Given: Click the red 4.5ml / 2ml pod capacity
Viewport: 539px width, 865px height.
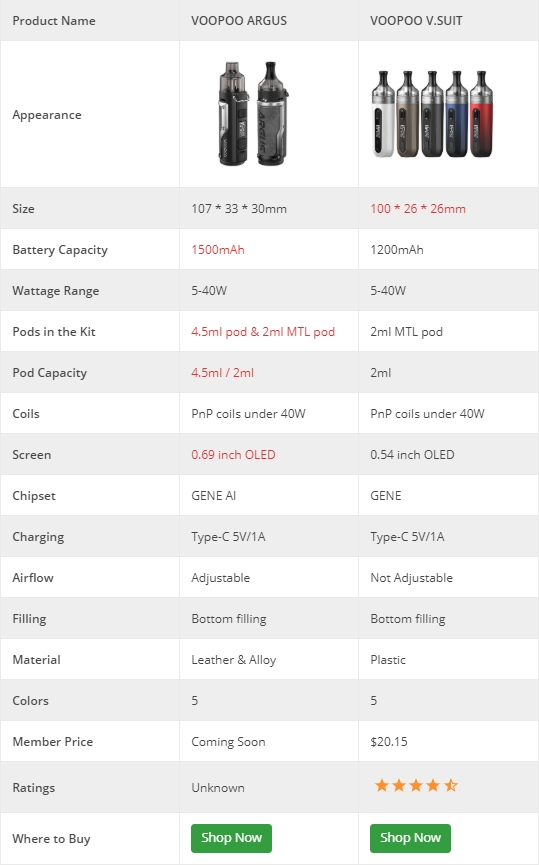Looking at the screenshot, I should tap(222, 372).
